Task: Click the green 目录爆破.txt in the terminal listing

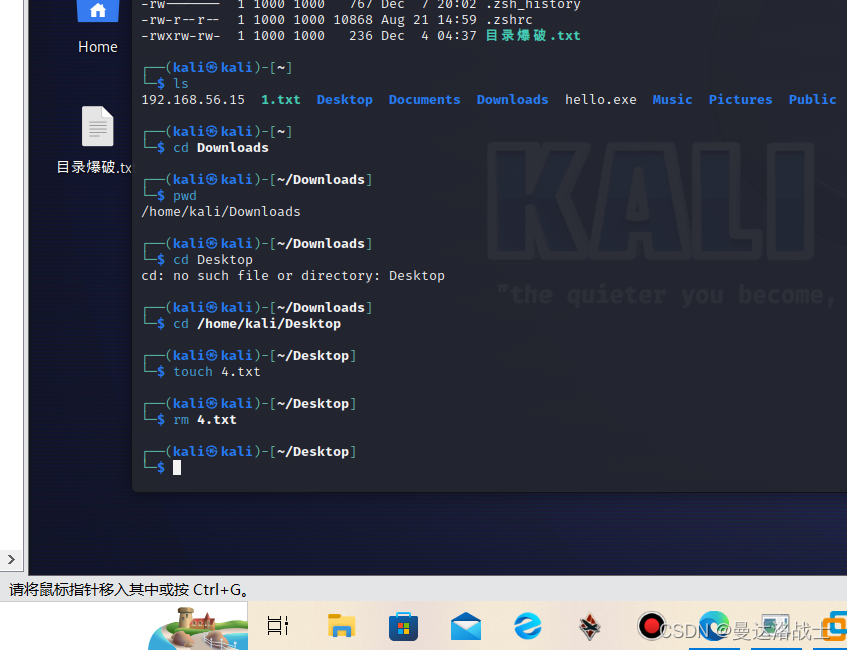Action: (x=533, y=36)
